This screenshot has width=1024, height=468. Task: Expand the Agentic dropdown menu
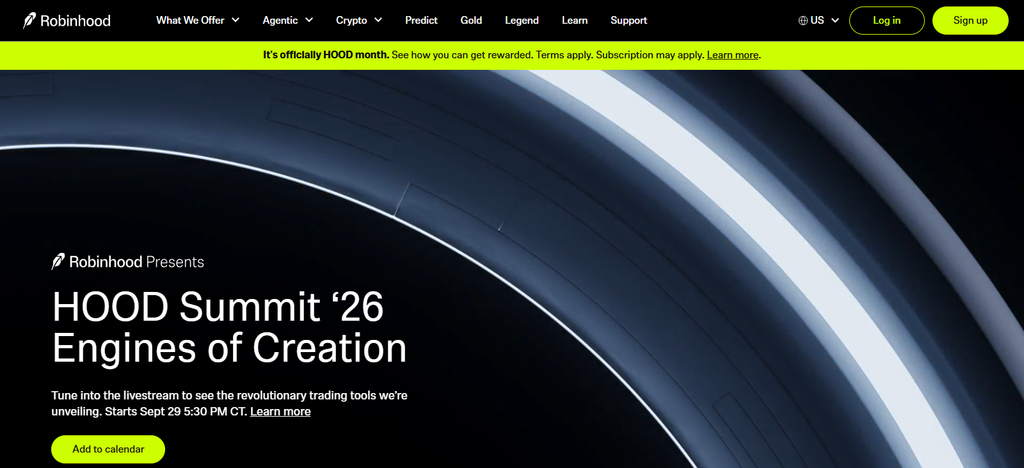pos(287,20)
